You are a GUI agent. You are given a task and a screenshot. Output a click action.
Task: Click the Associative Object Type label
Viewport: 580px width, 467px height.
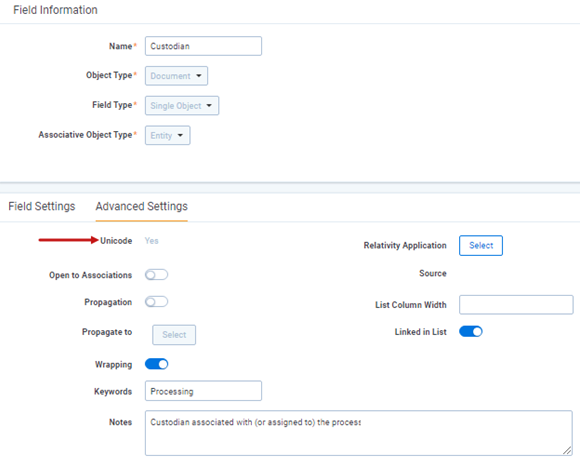pos(85,135)
